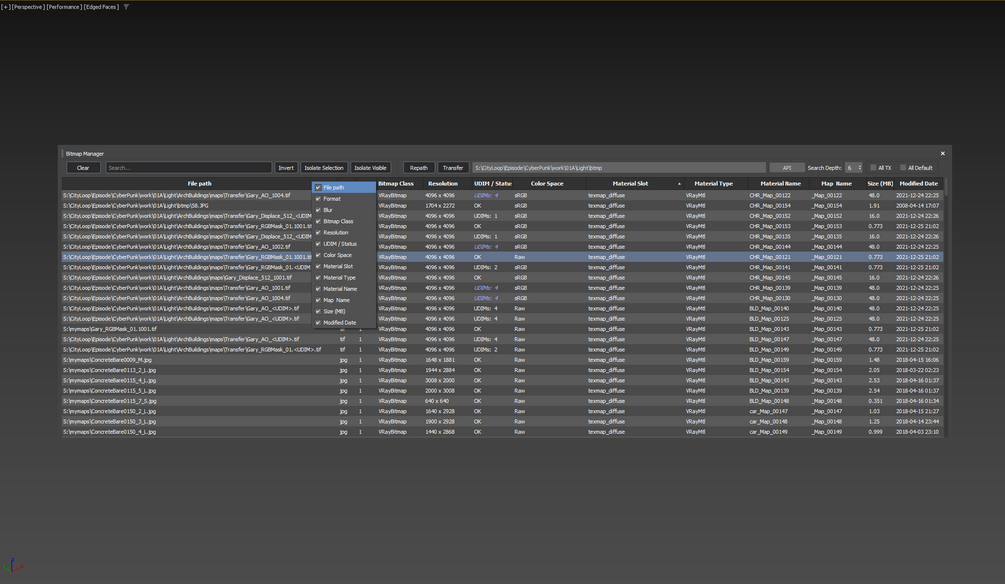Click Isolate Visible button
Screen dimensions: 1005x584
click(x=370, y=168)
